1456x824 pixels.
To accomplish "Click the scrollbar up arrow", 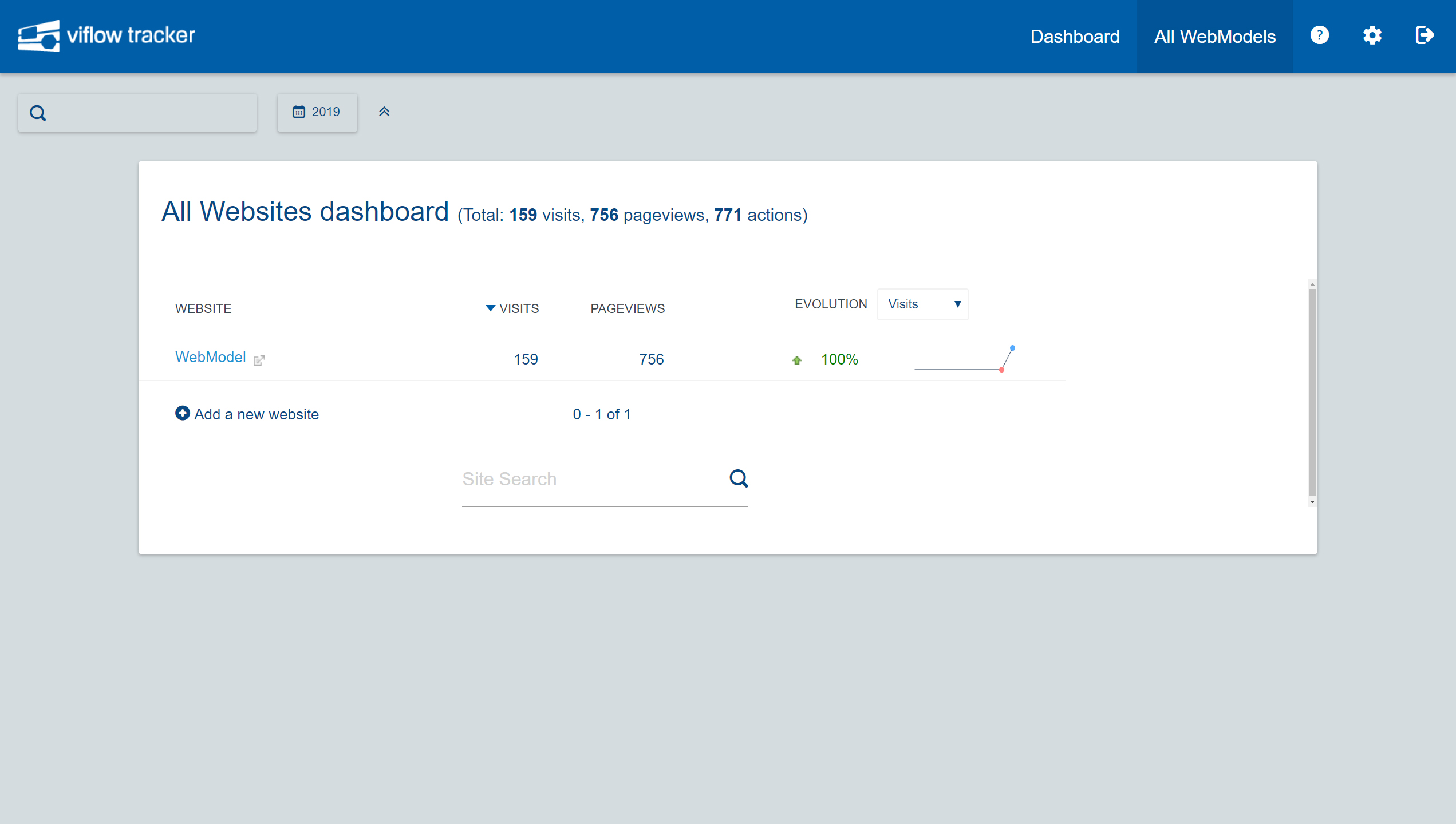I will click(1312, 284).
